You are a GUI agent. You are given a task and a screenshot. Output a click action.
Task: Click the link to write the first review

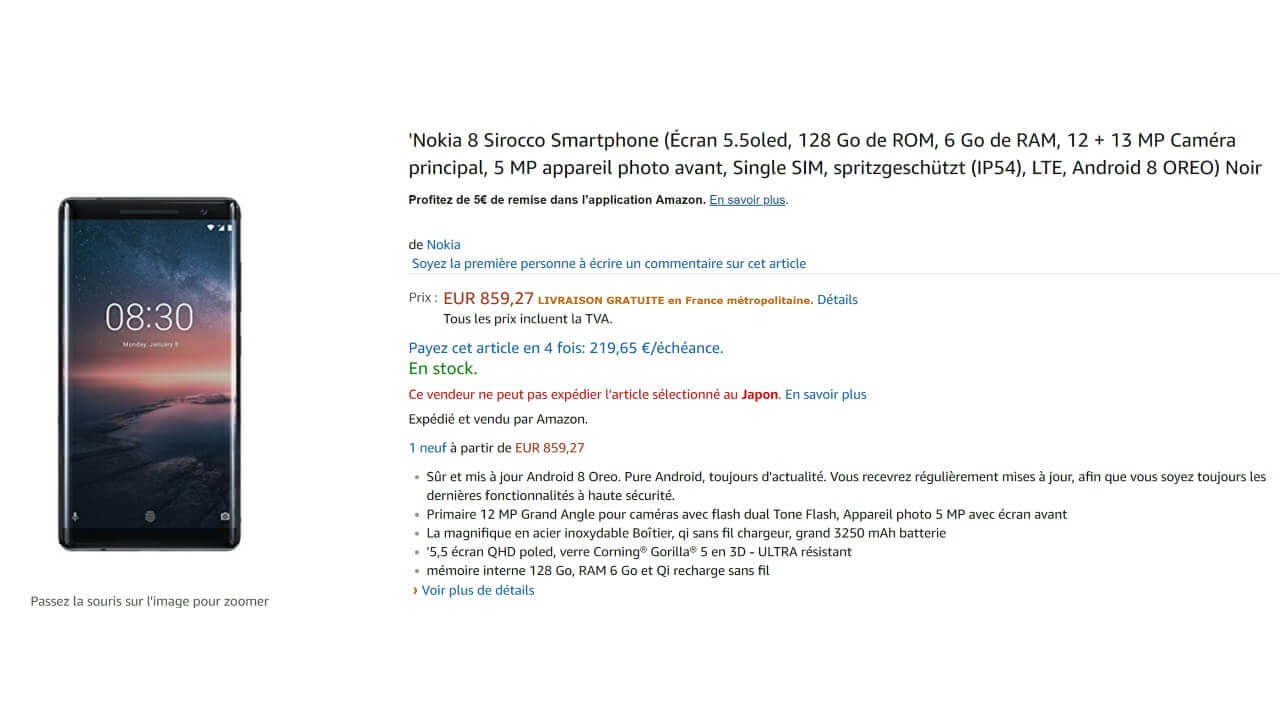(608, 264)
